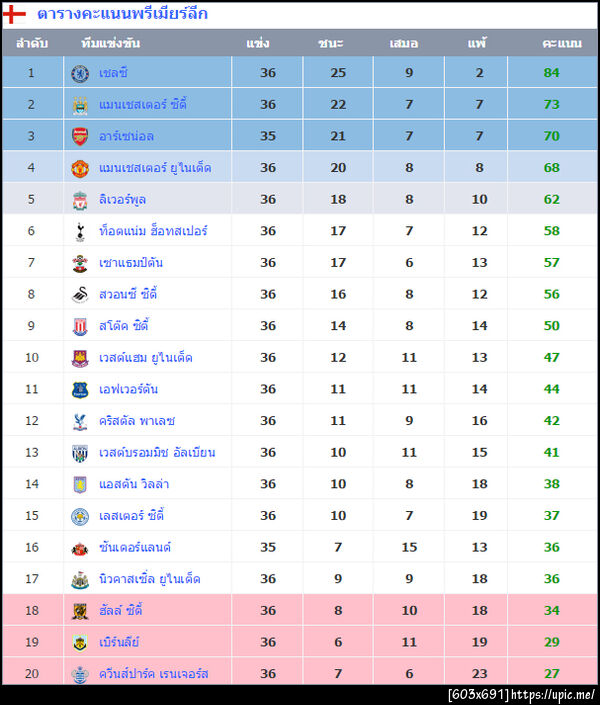Image resolution: width=600 pixels, height=705 pixels.
Task: Click the Tottenham Hotspur crest icon
Action: tap(80, 231)
